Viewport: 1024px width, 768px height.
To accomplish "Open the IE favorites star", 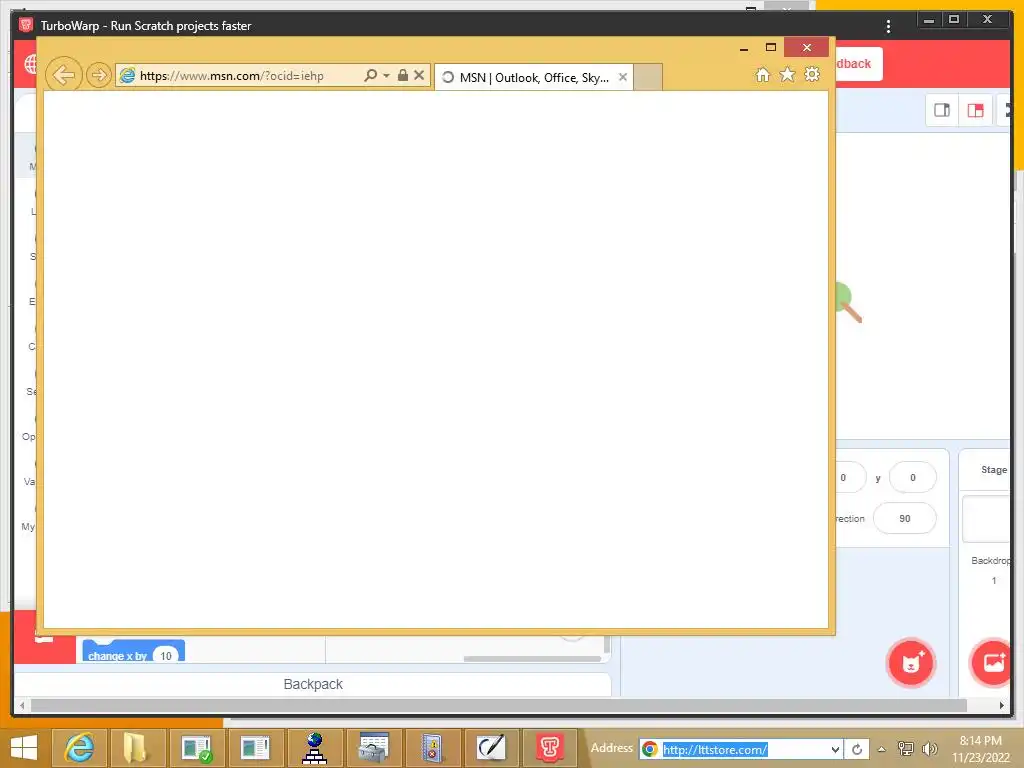I will tap(788, 74).
